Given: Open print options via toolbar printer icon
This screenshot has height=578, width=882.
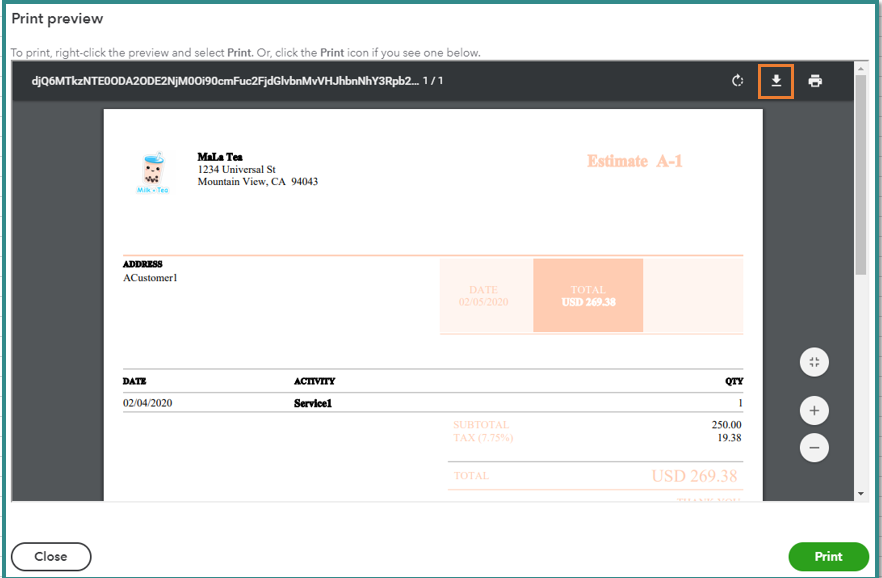Looking at the screenshot, I should [x=815, y=82].
